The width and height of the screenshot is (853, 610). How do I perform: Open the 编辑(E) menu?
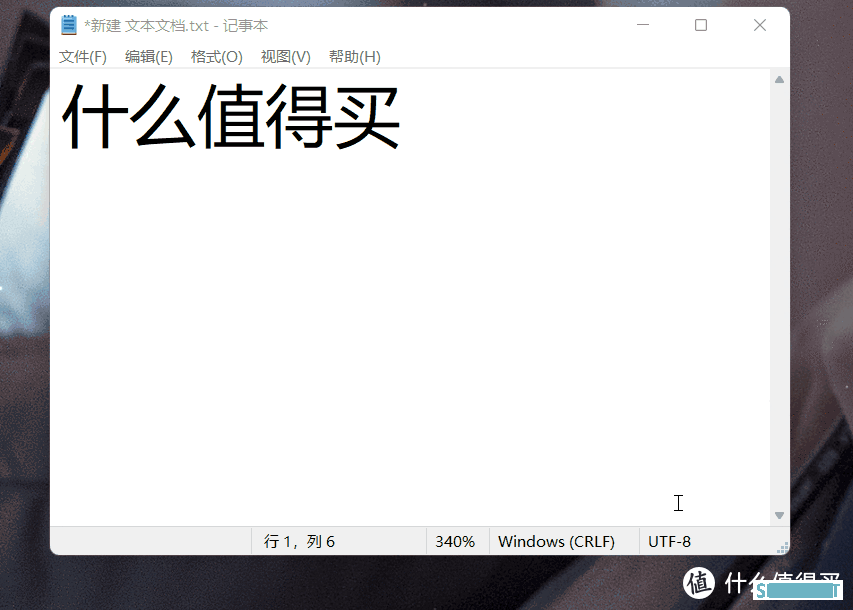[x=149, y=57]
